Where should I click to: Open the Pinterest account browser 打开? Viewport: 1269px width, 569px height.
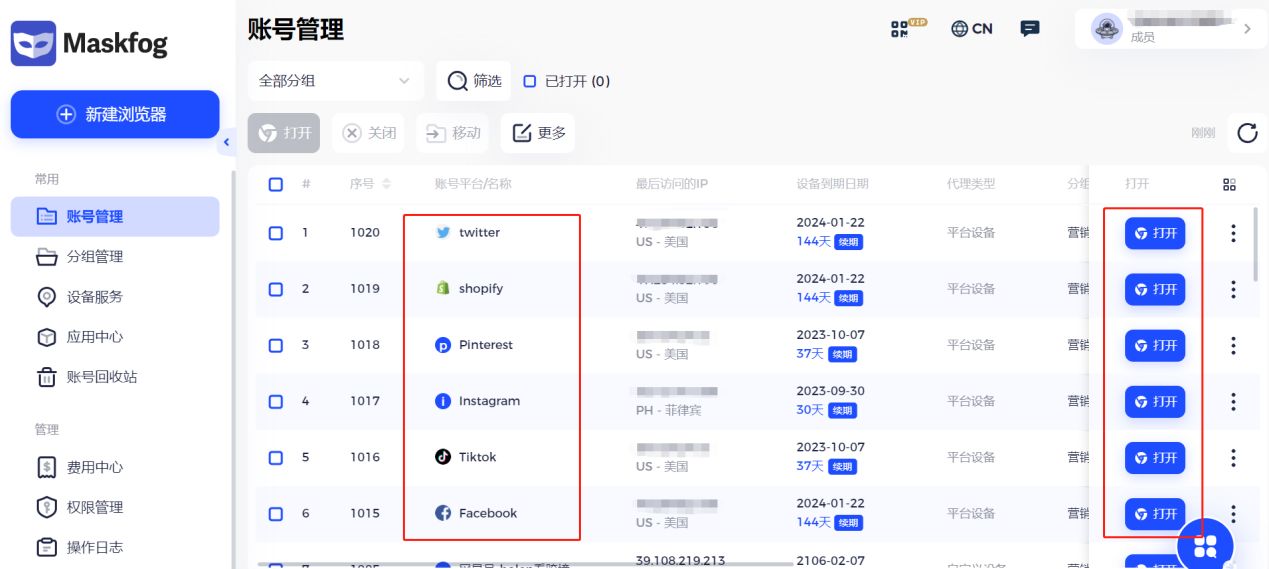(x=1155, y=345)
